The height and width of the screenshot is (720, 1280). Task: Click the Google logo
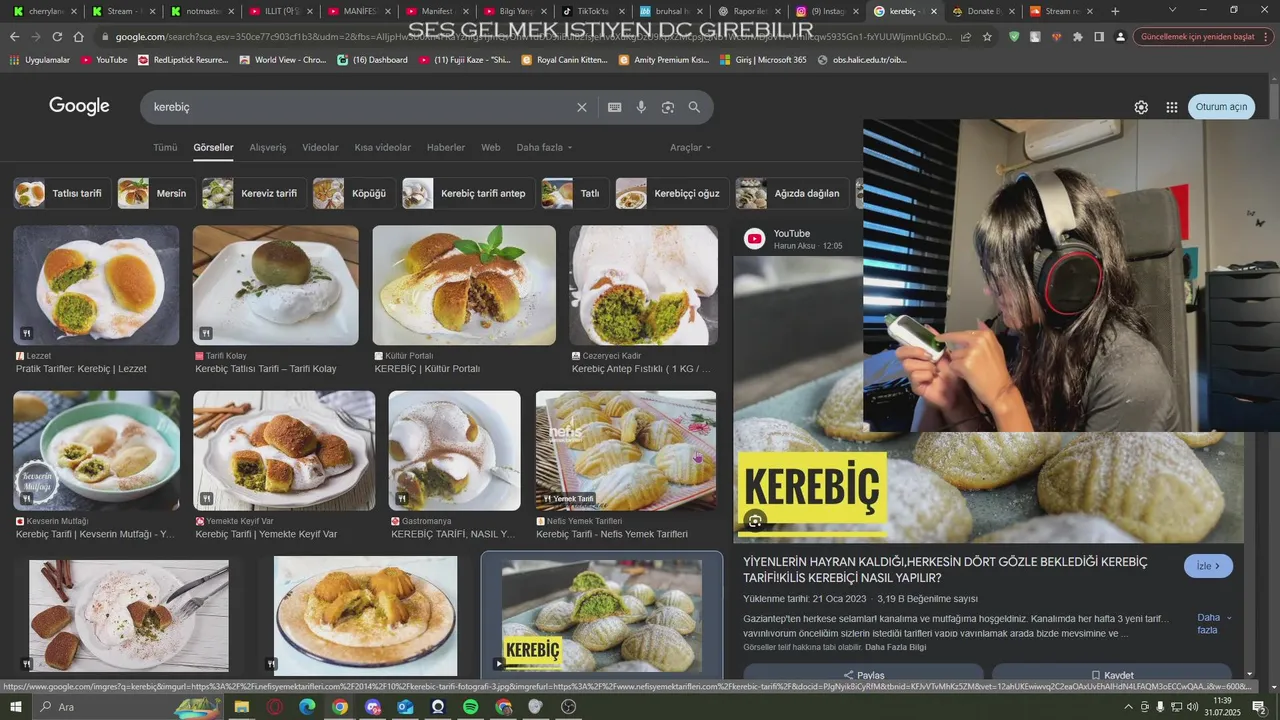(x=79, y=106)
